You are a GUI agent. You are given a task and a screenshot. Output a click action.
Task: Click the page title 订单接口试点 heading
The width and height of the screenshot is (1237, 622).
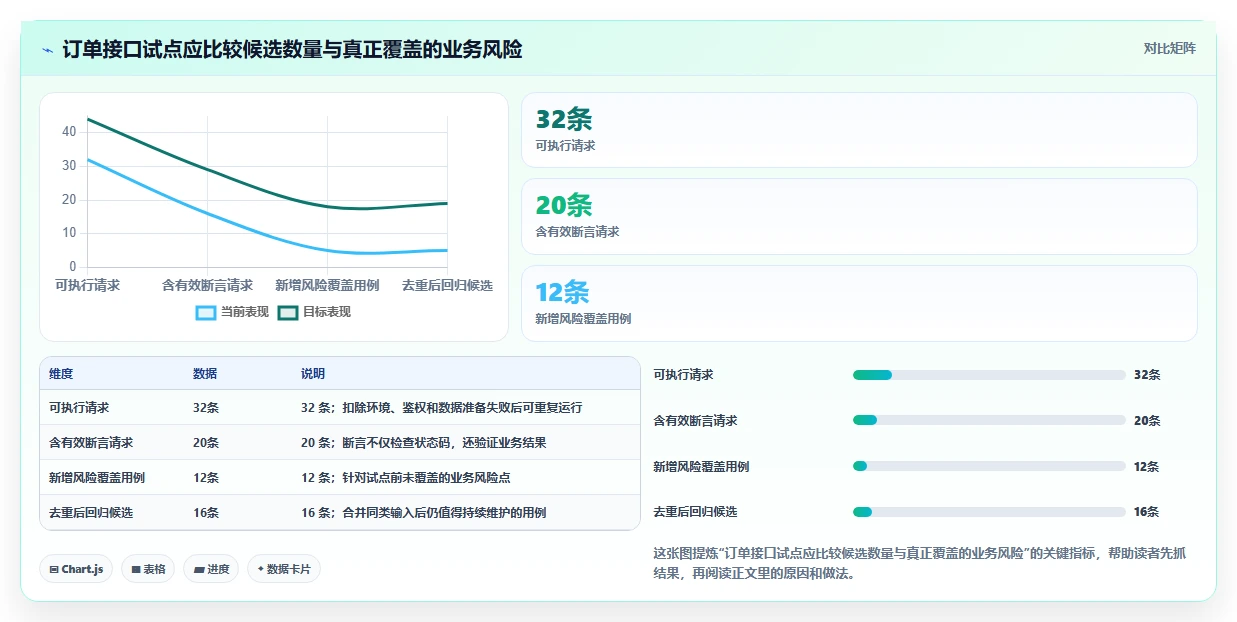coord(292,49)
